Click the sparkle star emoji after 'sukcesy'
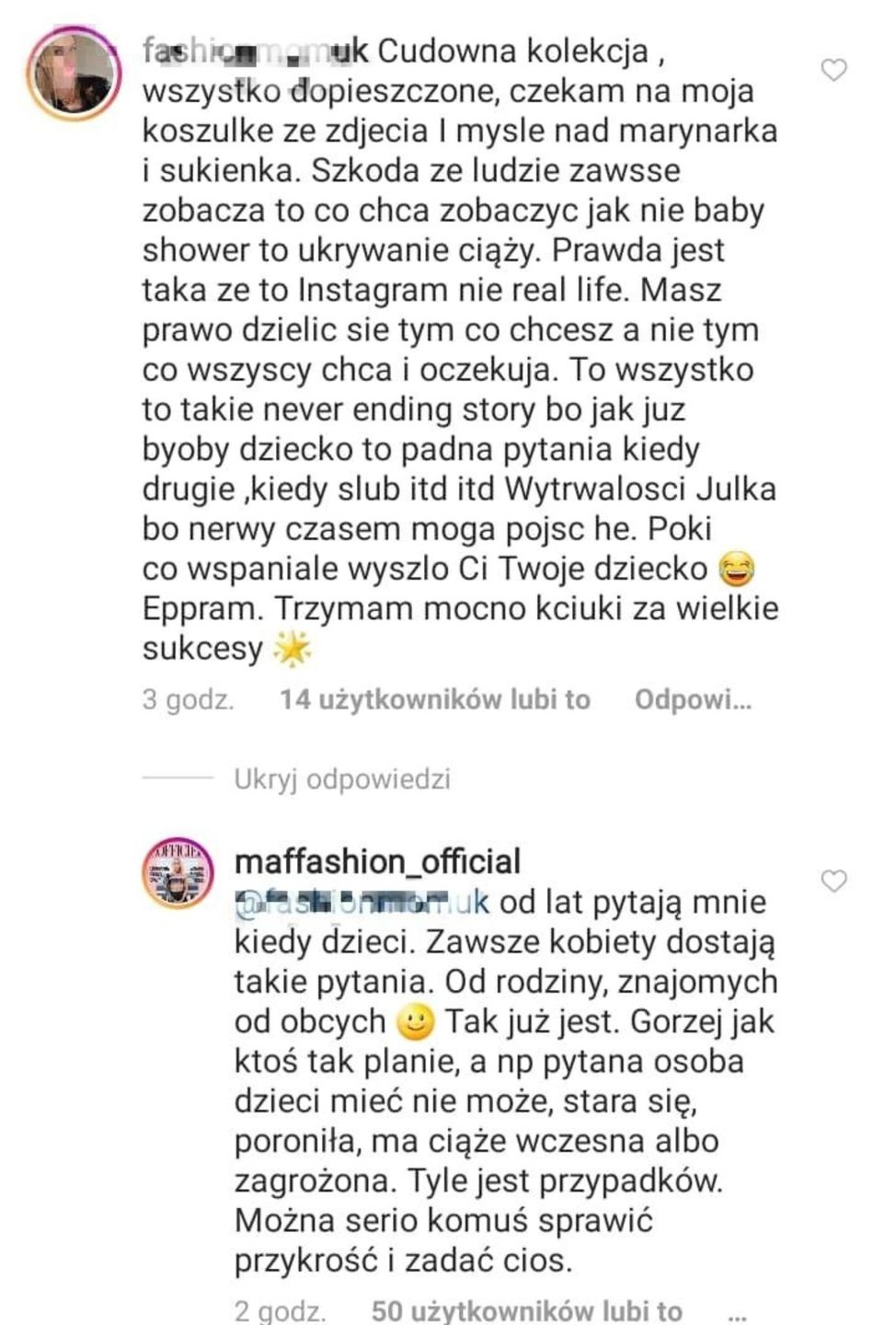Viewport: 896px width, 1325px height. click(x=293, y=650)
